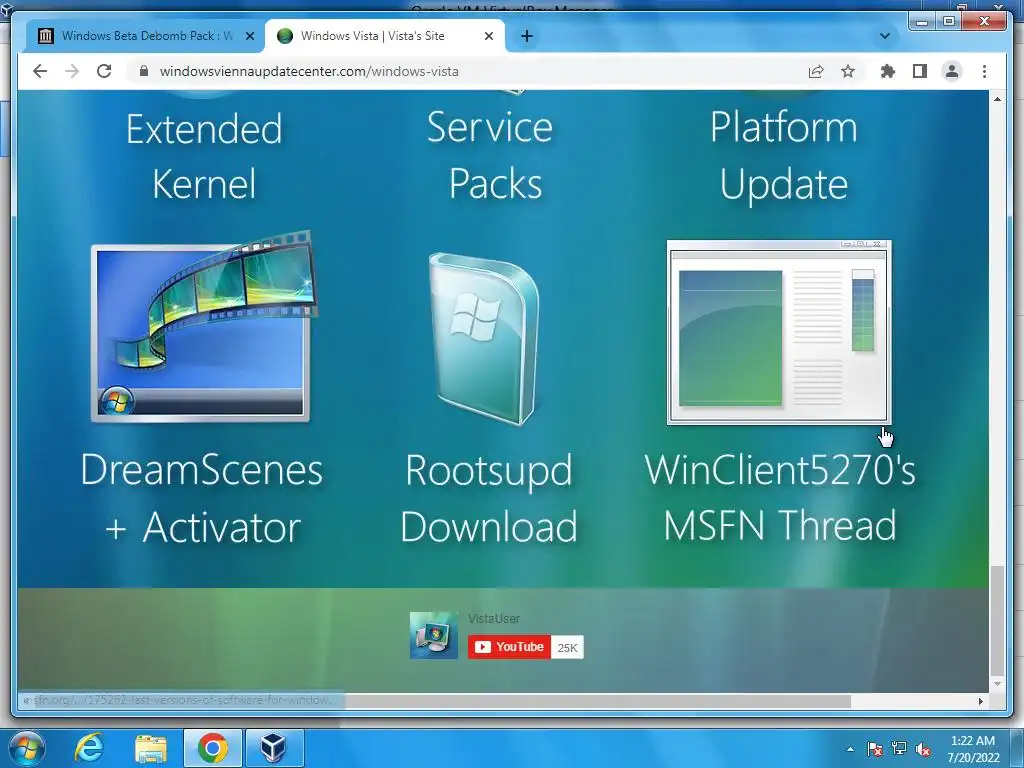Open the taskbar clock and date
This screenshot has height=768, width=1024.
973,749
